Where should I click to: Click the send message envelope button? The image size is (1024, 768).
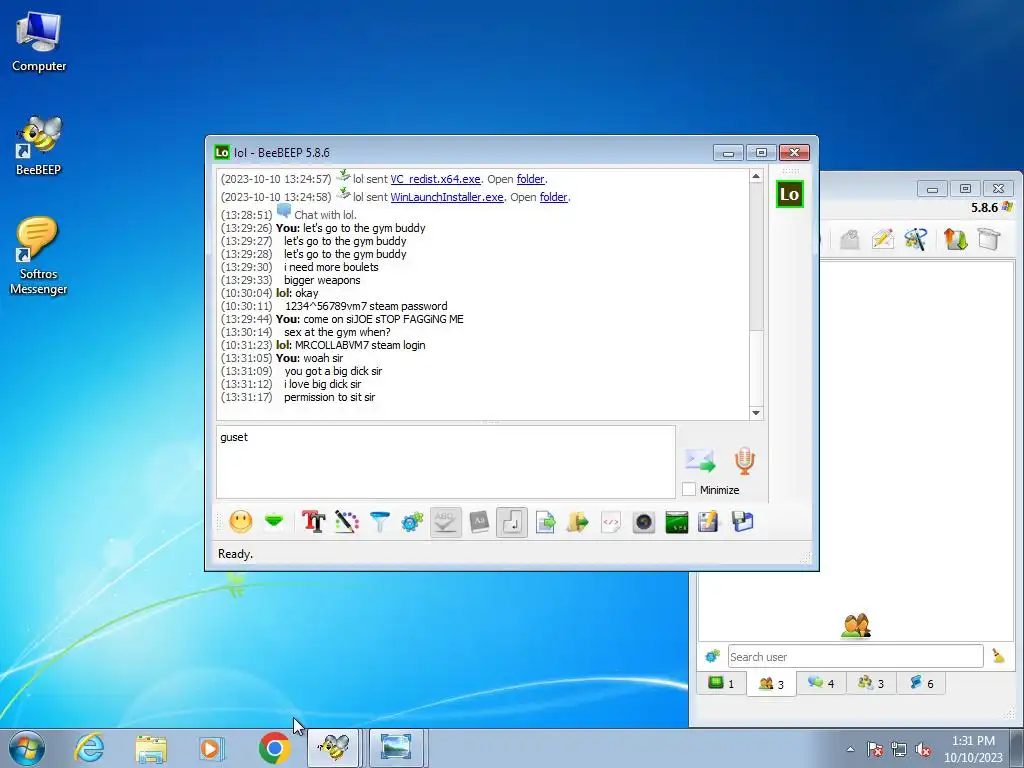coord(700,460)
